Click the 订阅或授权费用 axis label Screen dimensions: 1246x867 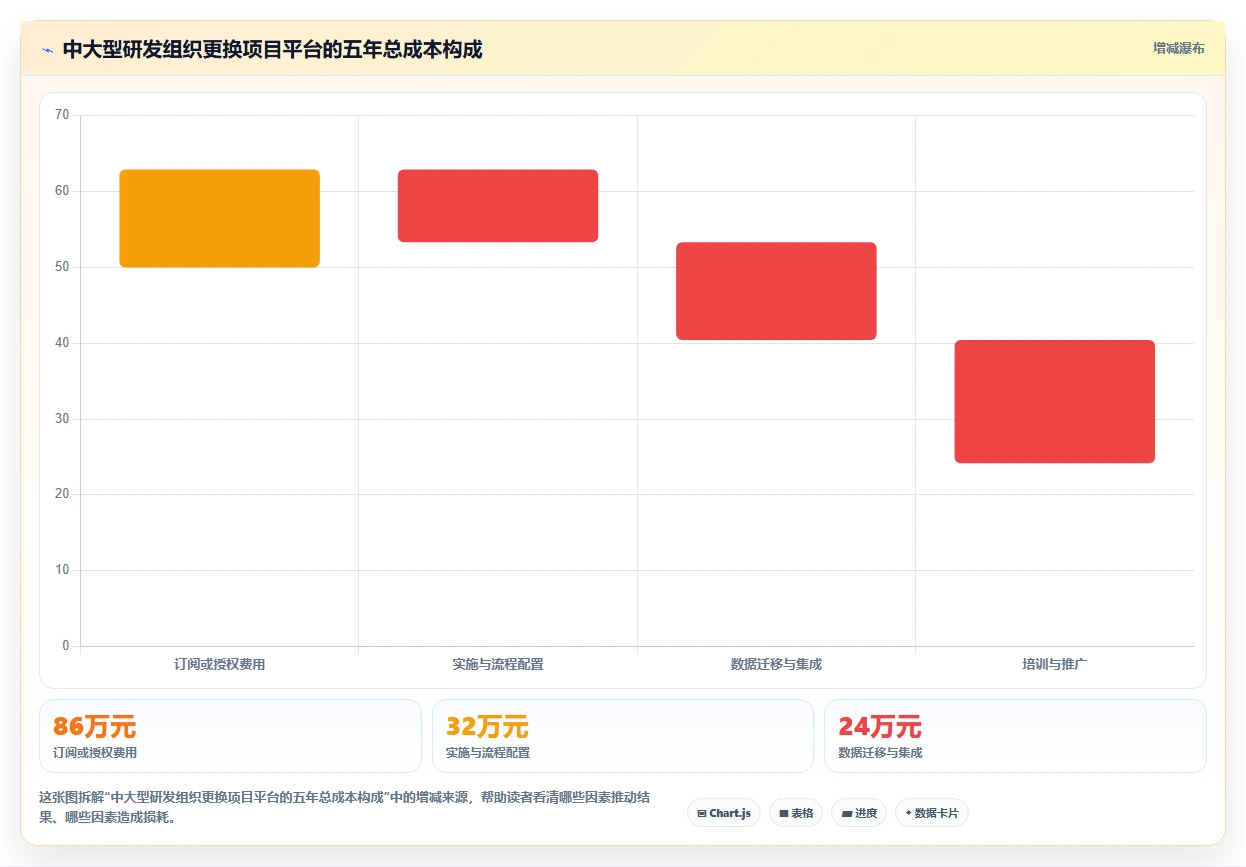tap(219, 664)
